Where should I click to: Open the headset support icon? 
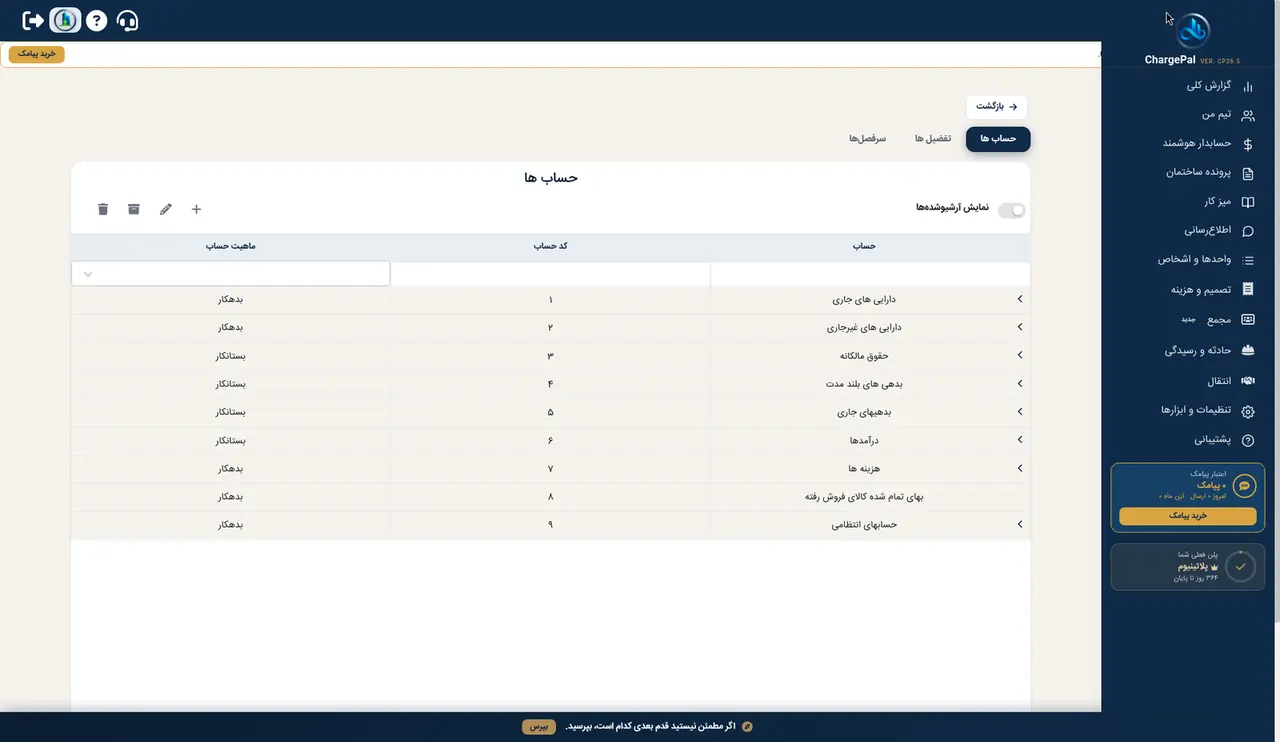tap(127, 20)
